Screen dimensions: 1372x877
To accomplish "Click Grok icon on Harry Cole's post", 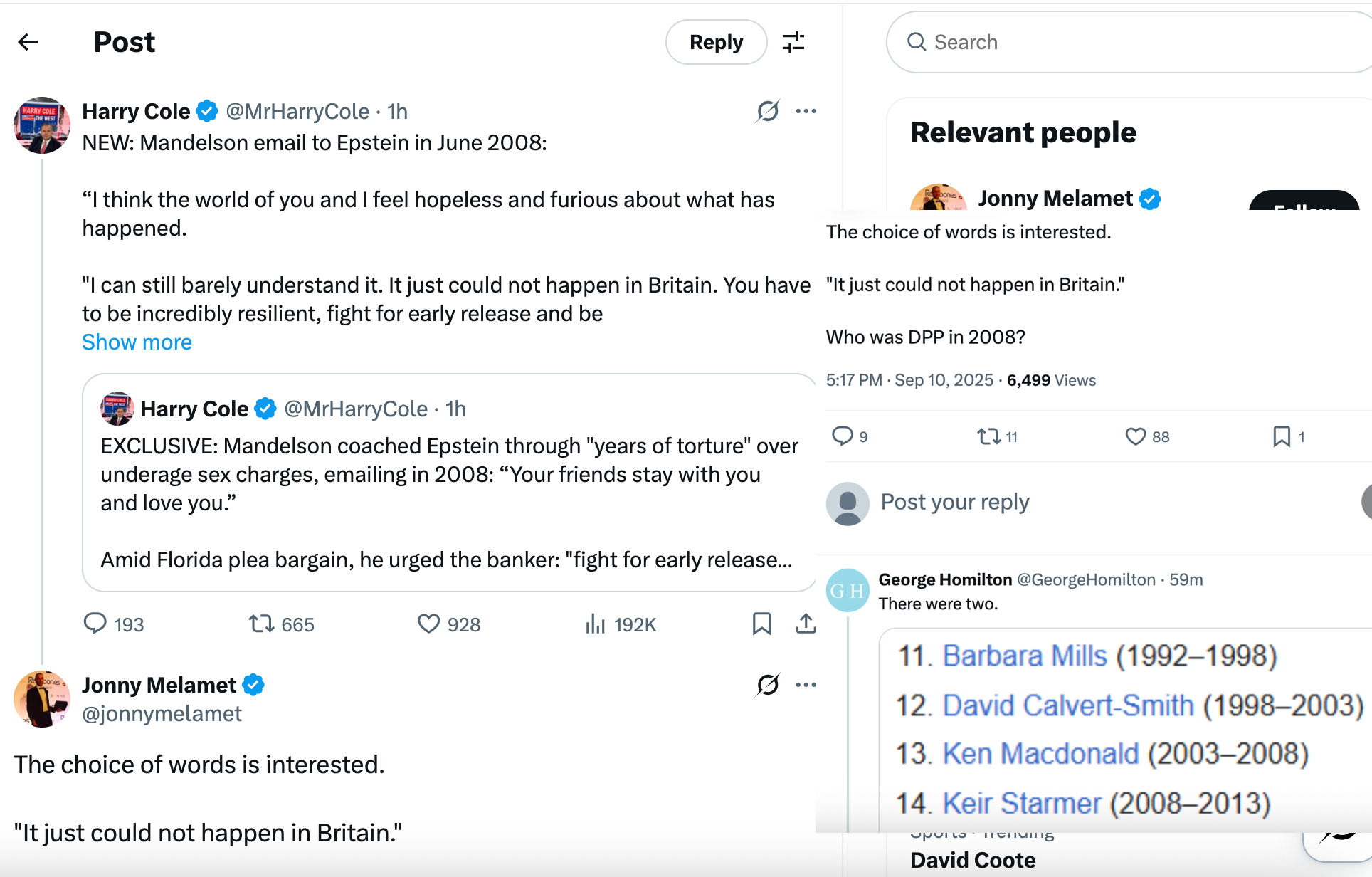I will point(768,111).
